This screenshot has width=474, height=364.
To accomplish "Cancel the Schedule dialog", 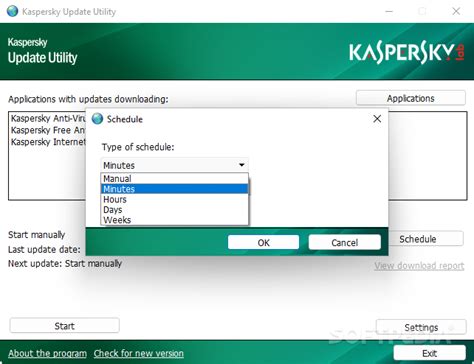I will pos(344,242).
